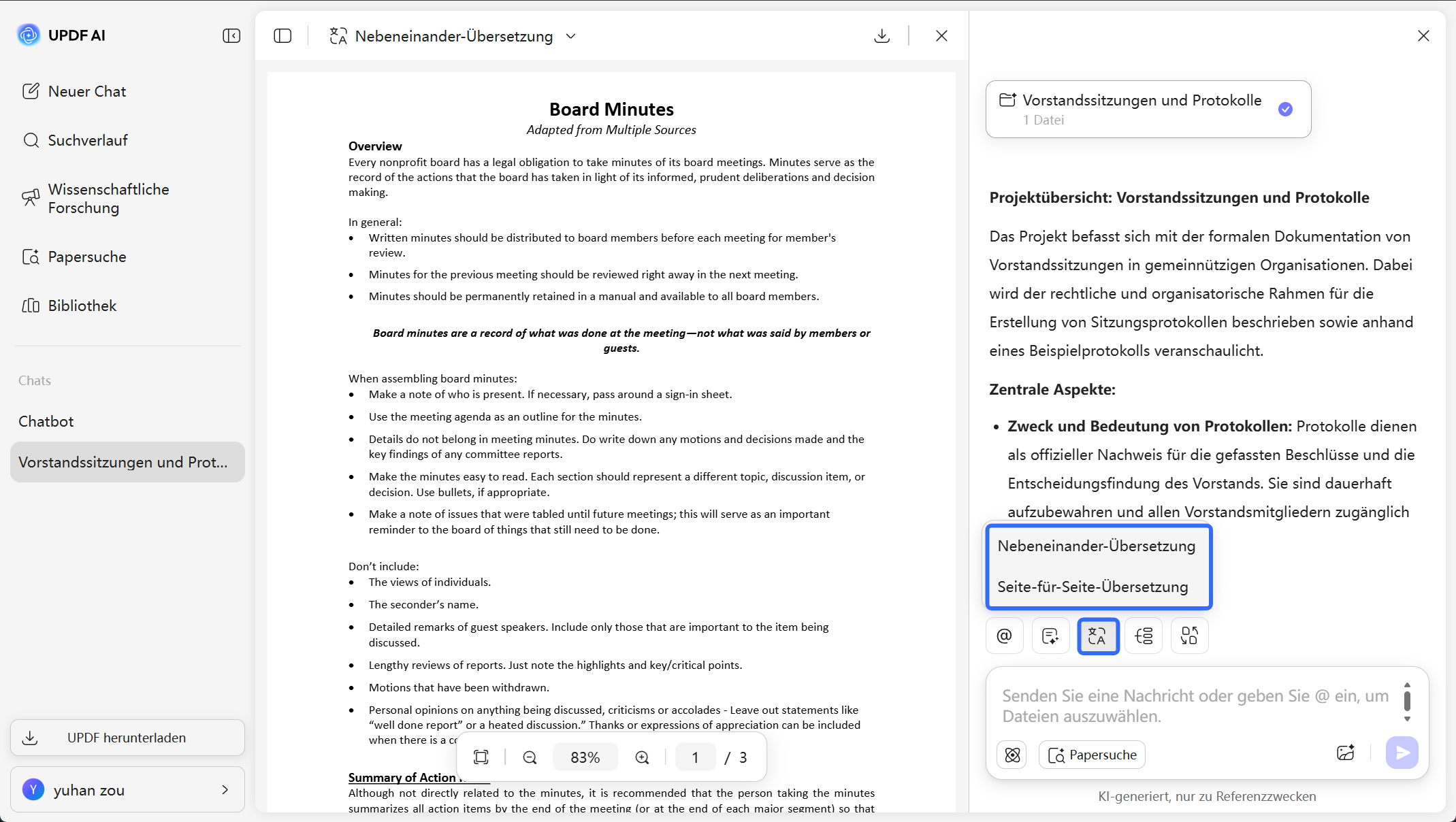Close the right chat panel

[1423, 35]
